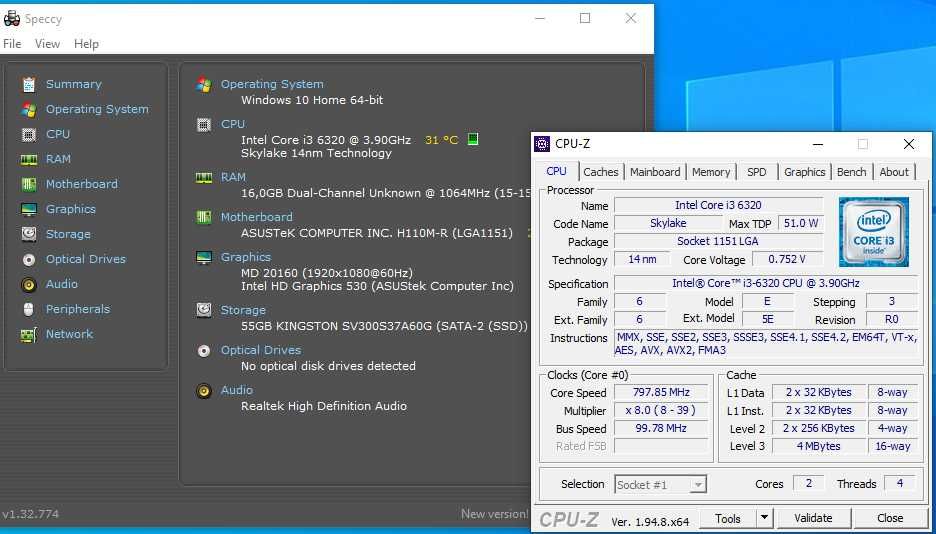Click the memory icon beside RAM heading in summary
936x534 pixels.
pyautogui.click(x=204, y=178)
